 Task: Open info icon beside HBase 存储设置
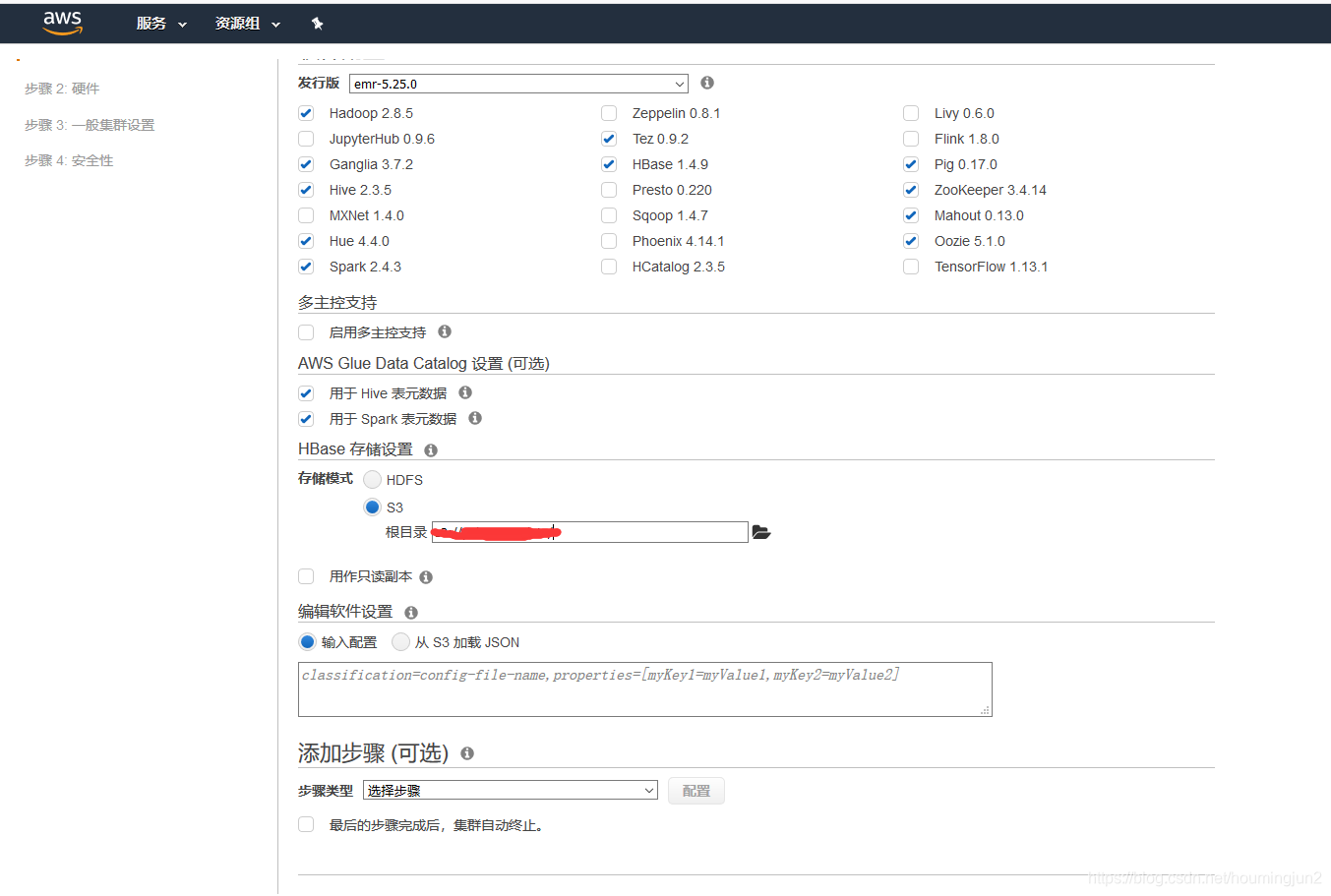tap(431, 450)
